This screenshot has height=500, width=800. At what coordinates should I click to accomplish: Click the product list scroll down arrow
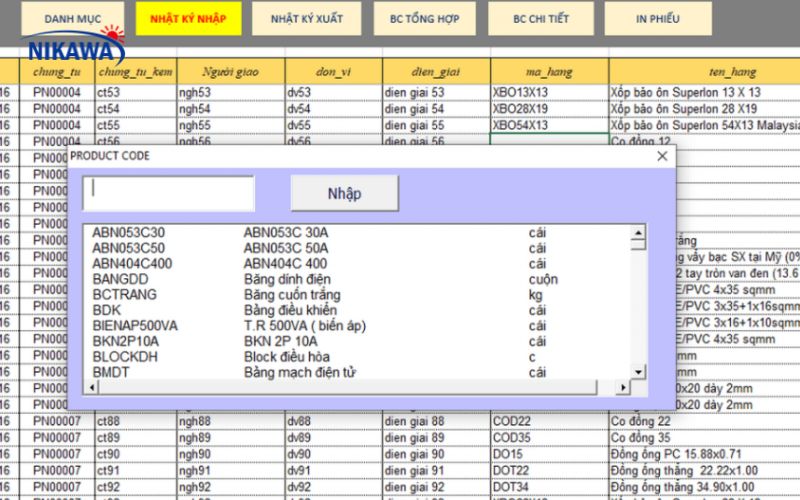[x=639, y=372]
